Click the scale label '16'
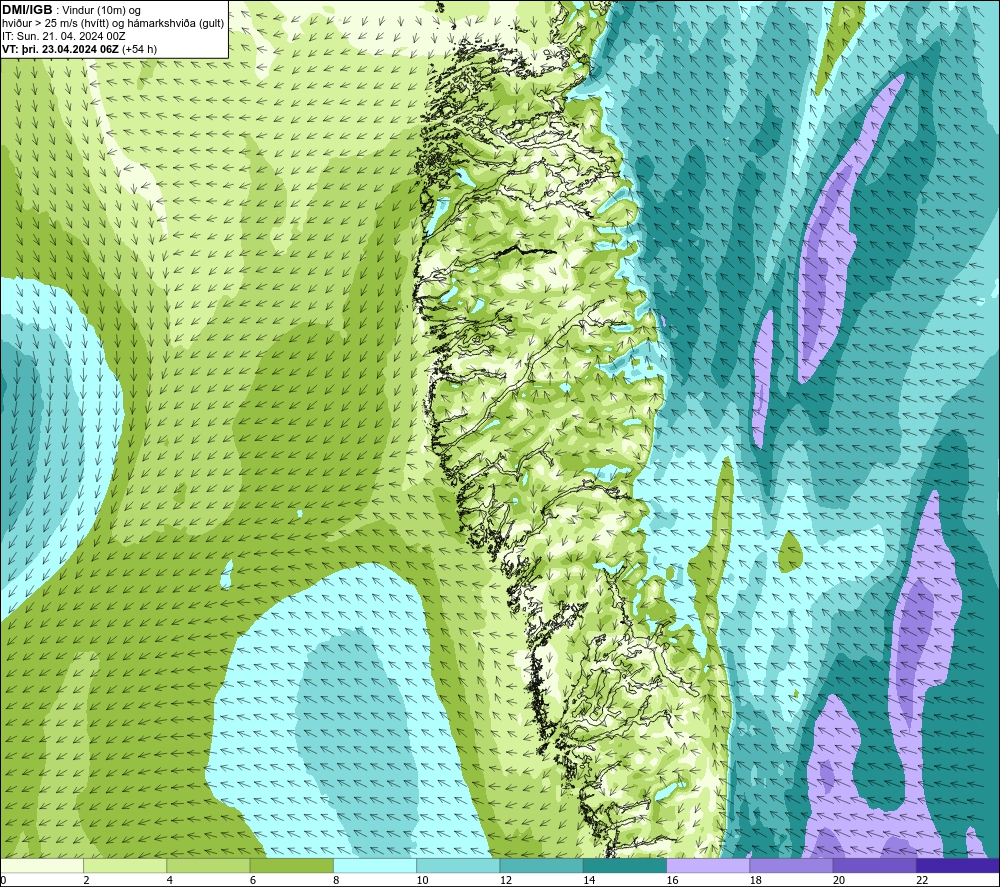Image resolution: width=1000 pixels, height=887 pixels. 672,880
